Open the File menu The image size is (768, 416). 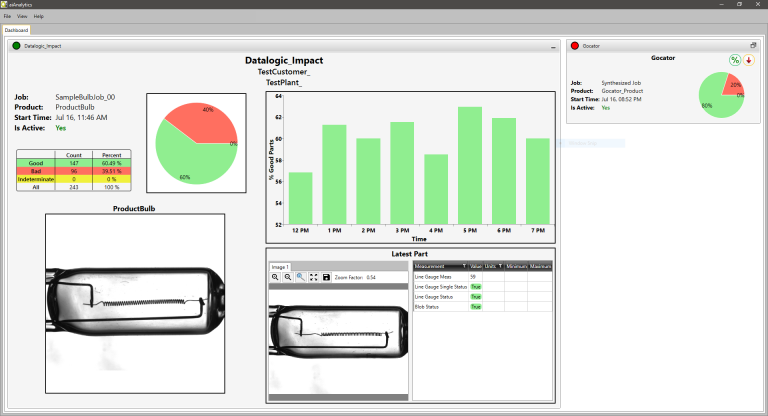coord(7,16)
